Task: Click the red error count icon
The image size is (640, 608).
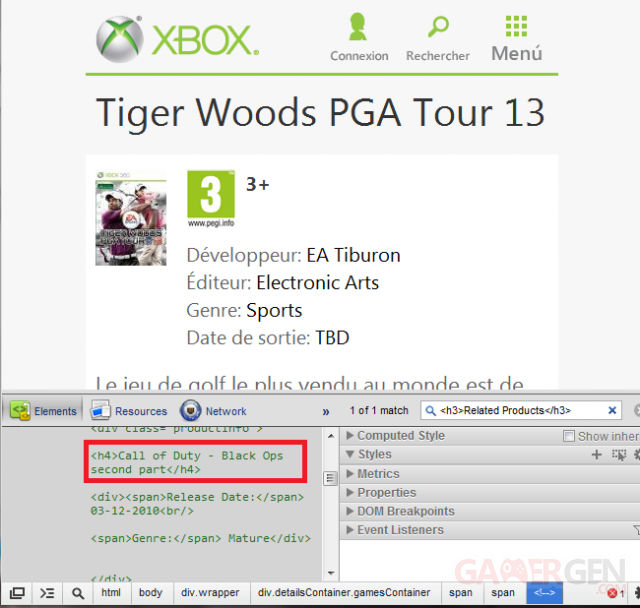Action: click(x=612, y=593)
